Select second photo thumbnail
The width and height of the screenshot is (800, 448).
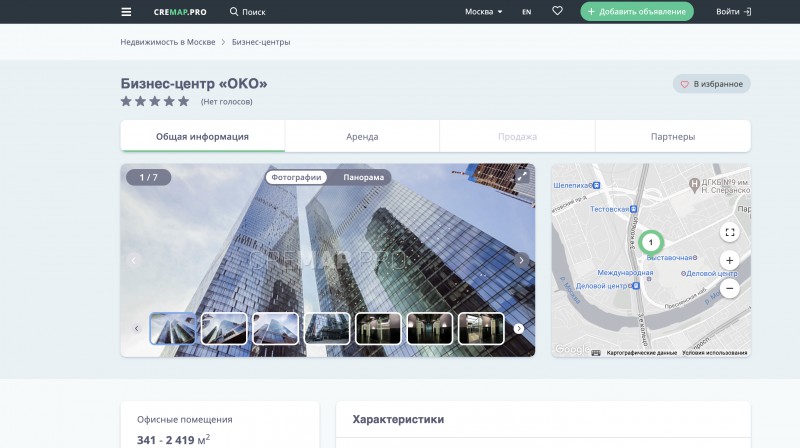pyautogui.click(x=224, y=329)
